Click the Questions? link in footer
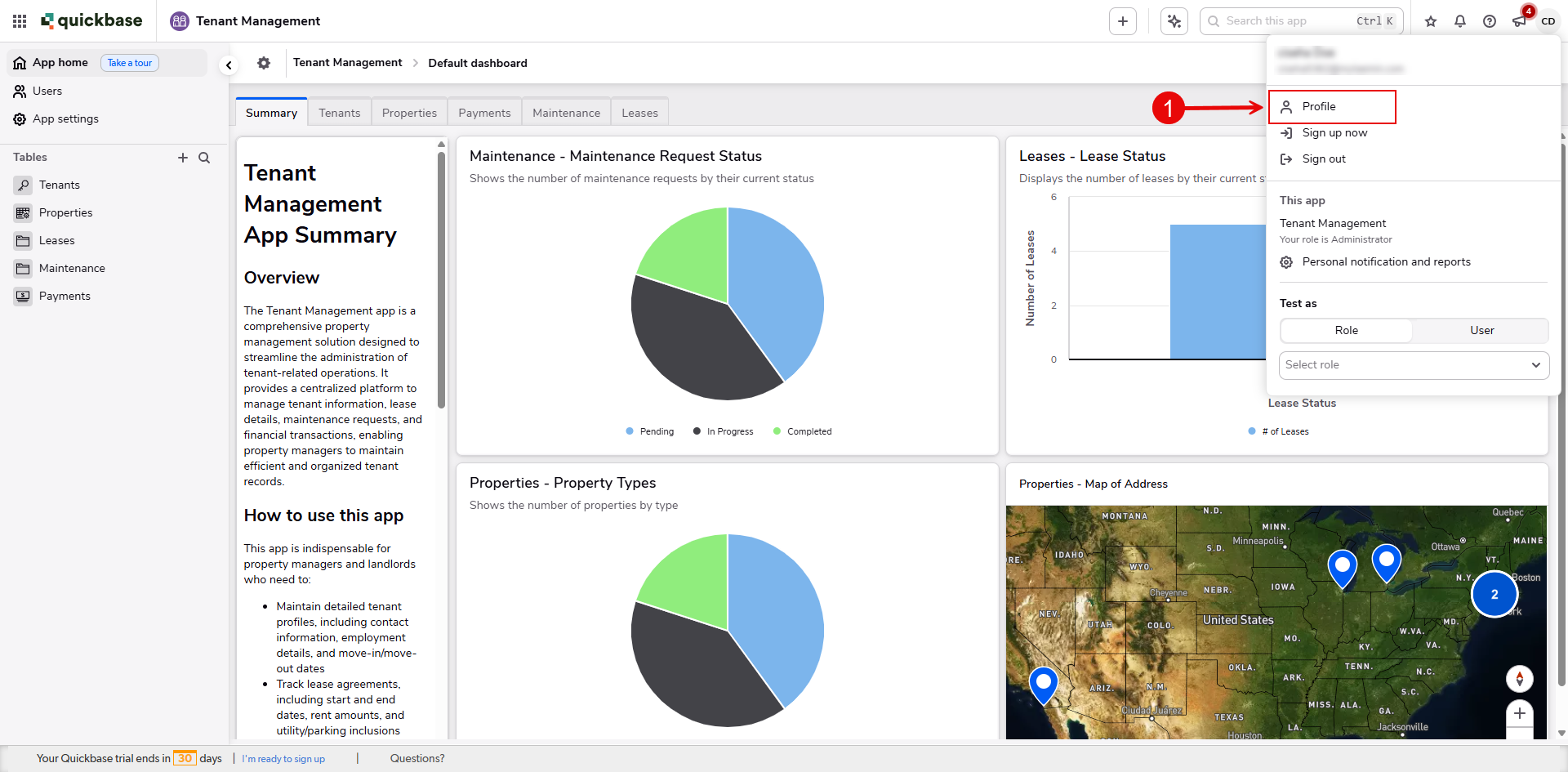This screenshot has height=772, width=1568. pos(417,759)
